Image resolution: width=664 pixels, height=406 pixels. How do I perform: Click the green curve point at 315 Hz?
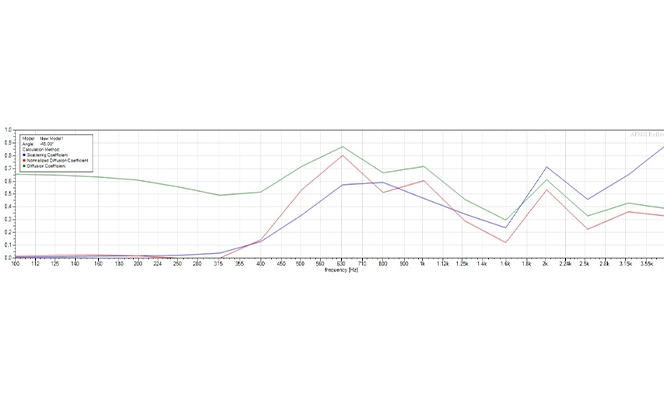click(220, 195)
